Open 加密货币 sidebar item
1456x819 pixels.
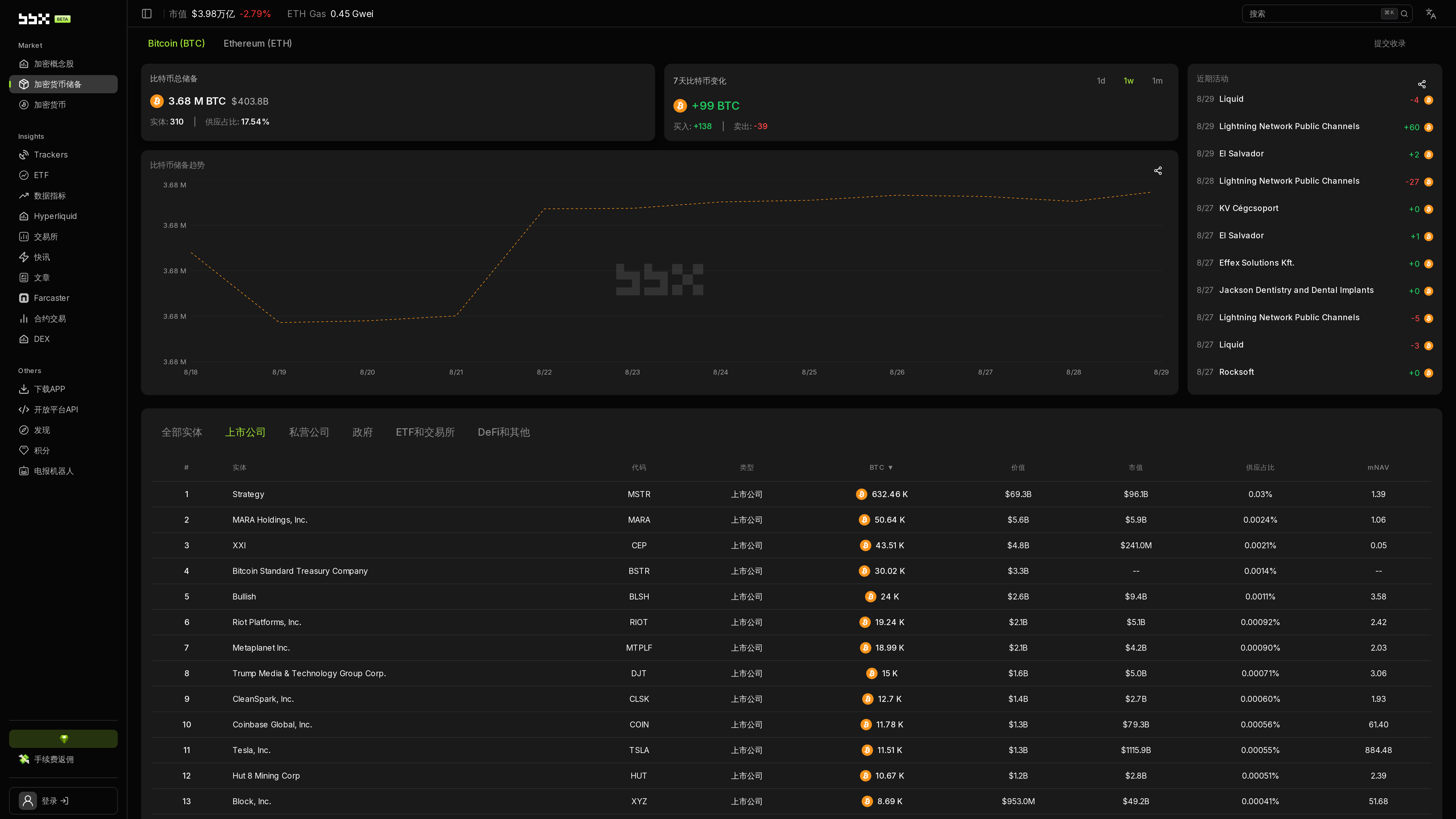click(63, 105)
